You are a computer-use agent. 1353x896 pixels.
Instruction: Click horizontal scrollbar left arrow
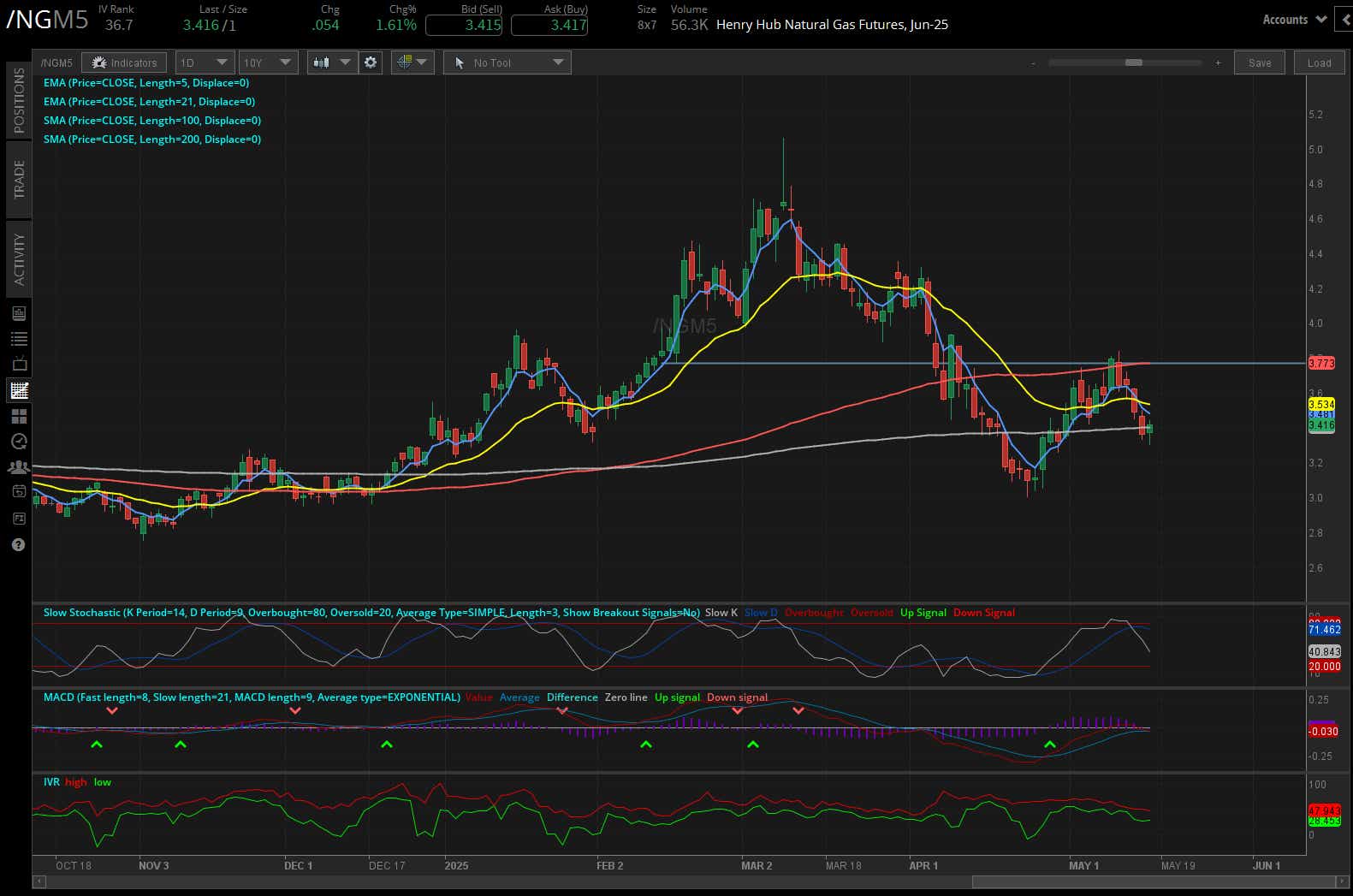[x=39, y=881]
